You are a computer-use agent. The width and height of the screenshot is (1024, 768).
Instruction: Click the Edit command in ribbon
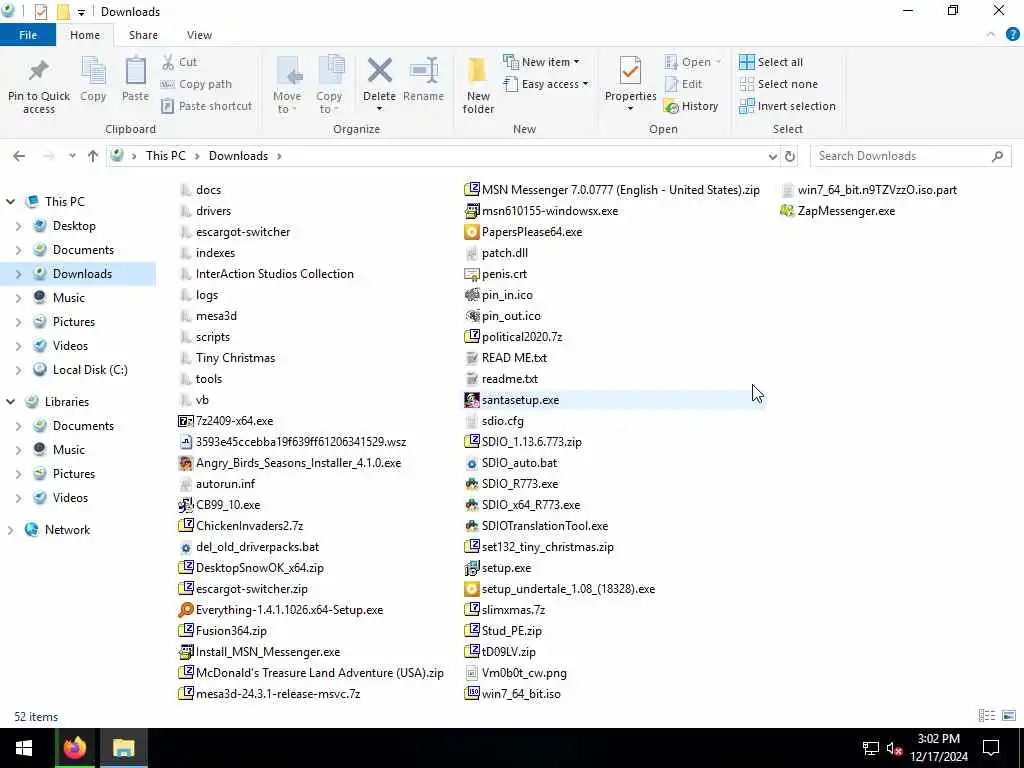683,84
